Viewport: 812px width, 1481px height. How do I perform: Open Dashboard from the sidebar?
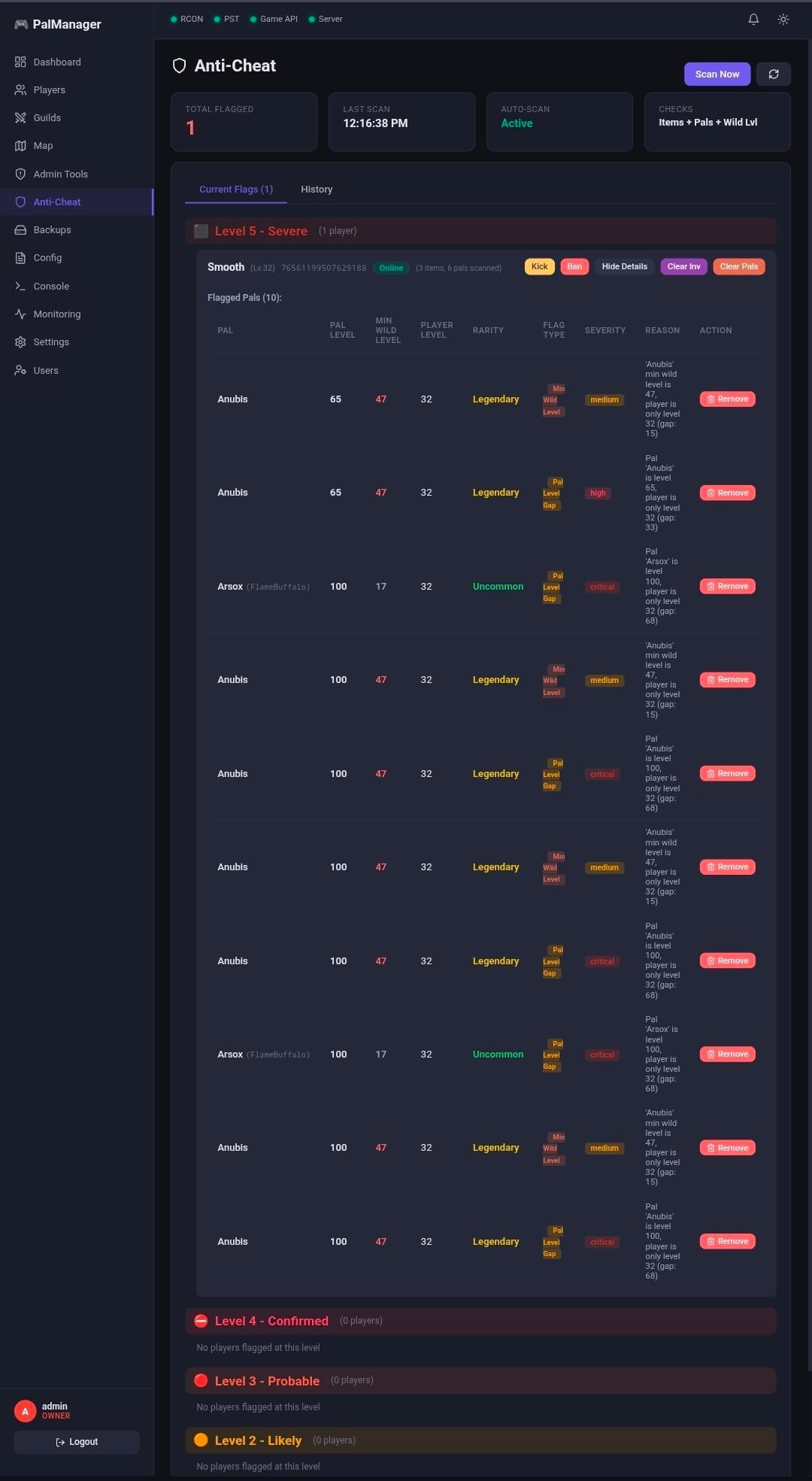click(56, 62)
